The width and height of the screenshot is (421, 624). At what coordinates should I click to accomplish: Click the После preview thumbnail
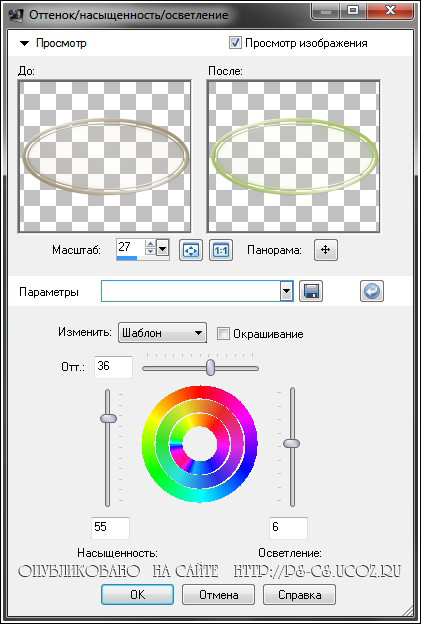point(293,156)
